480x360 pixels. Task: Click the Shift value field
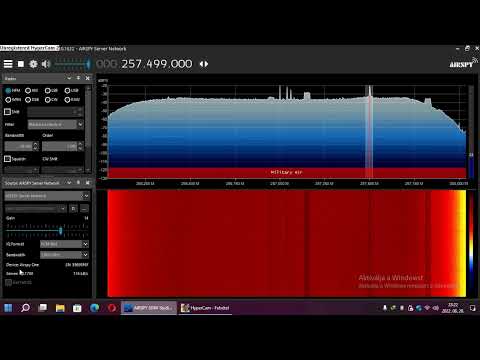pos(55,112)
